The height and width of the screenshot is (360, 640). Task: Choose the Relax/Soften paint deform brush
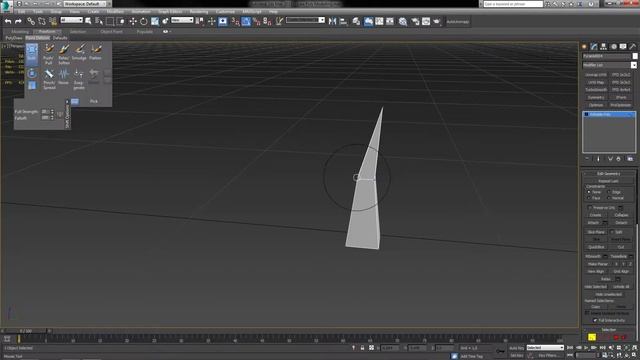64,54
